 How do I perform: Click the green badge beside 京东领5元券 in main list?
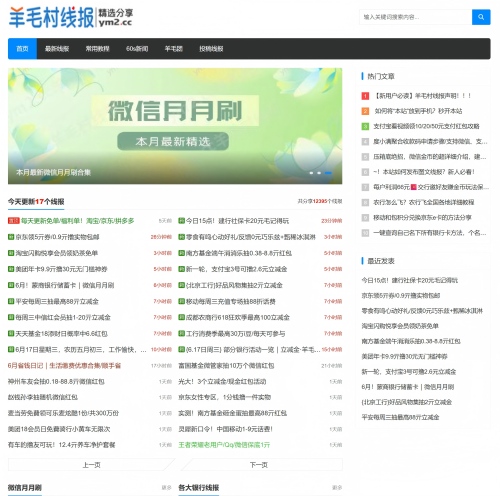click(x=11, y=237)
